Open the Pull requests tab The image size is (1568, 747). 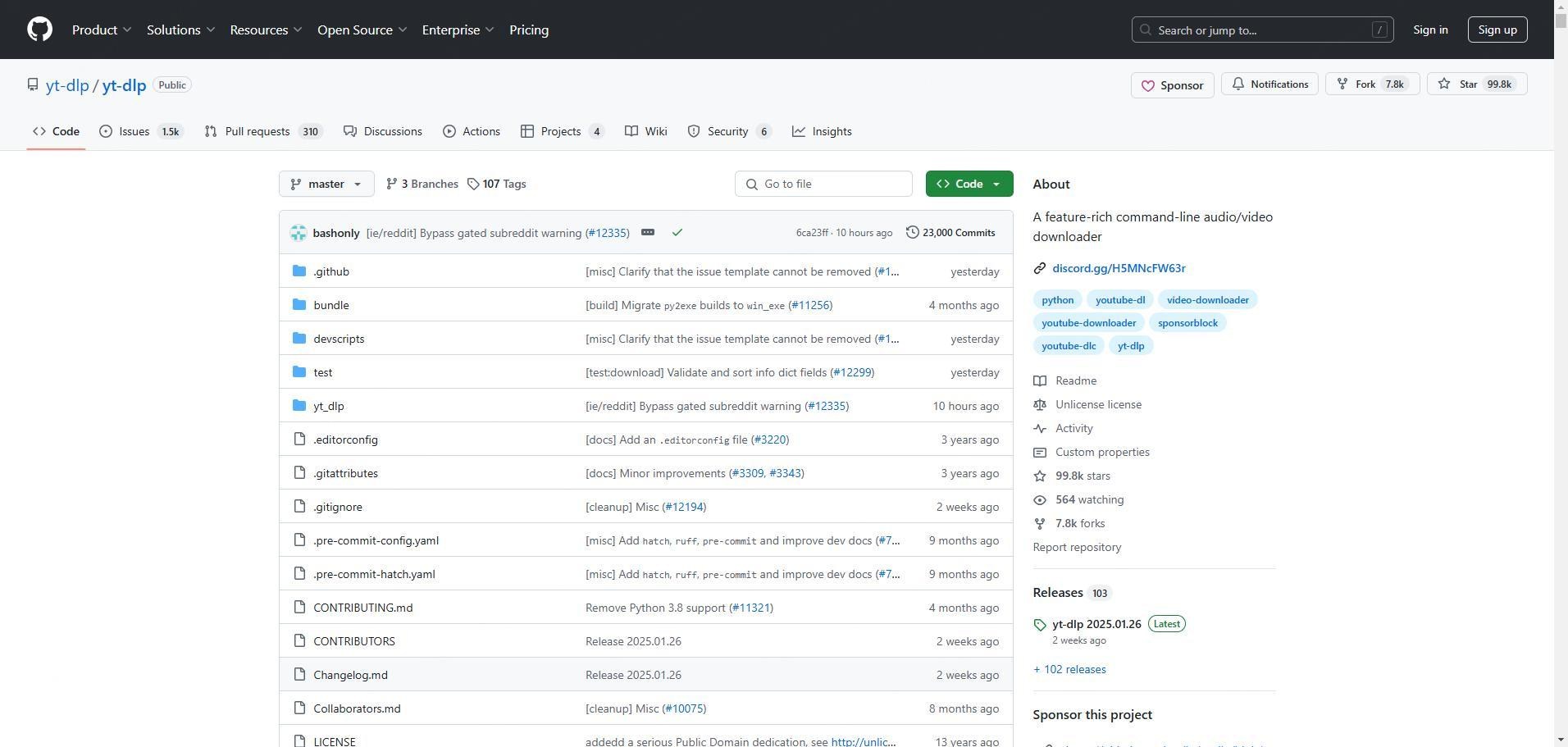click(263, 131)
